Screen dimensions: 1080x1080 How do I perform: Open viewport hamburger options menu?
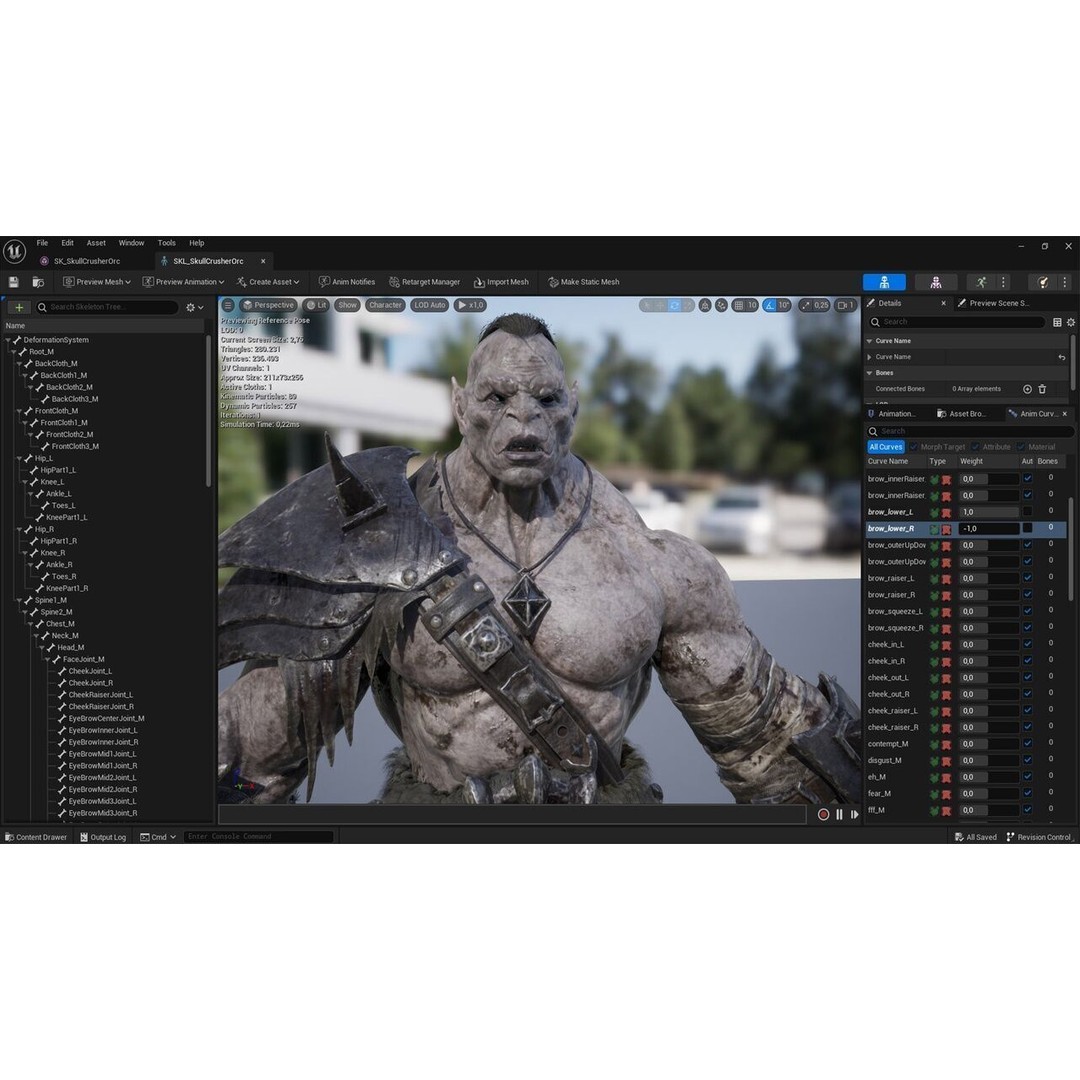(x=228, y=305)
